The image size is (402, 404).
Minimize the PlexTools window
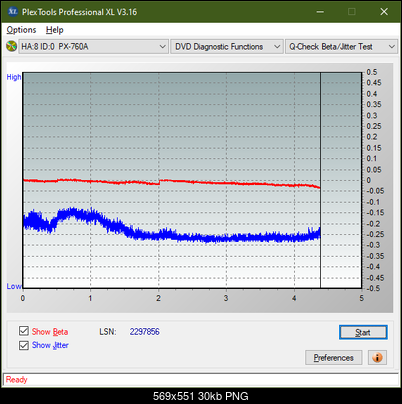(x=320, y=12)
